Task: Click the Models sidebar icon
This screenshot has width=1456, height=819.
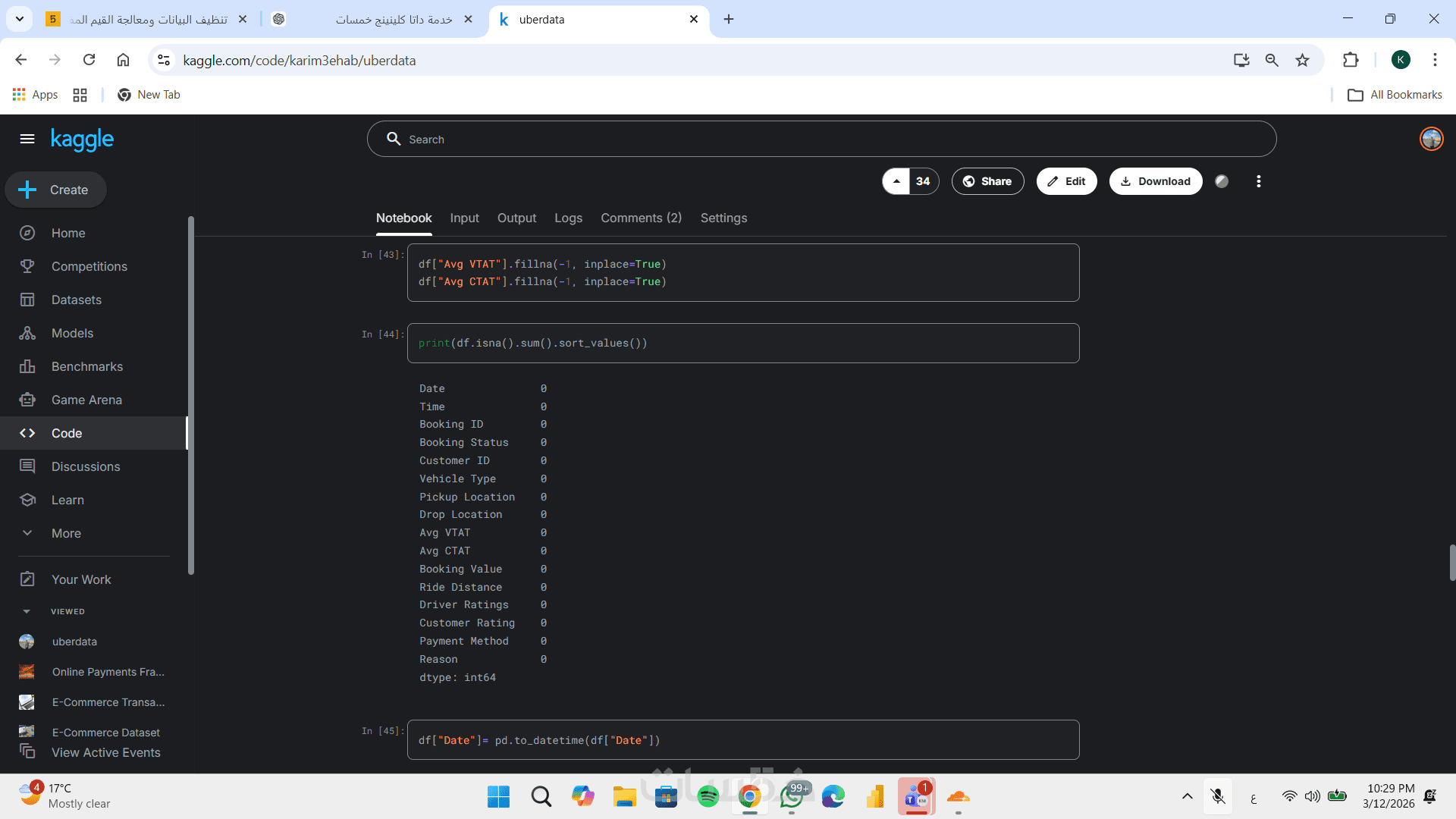Action: [27, 333]
